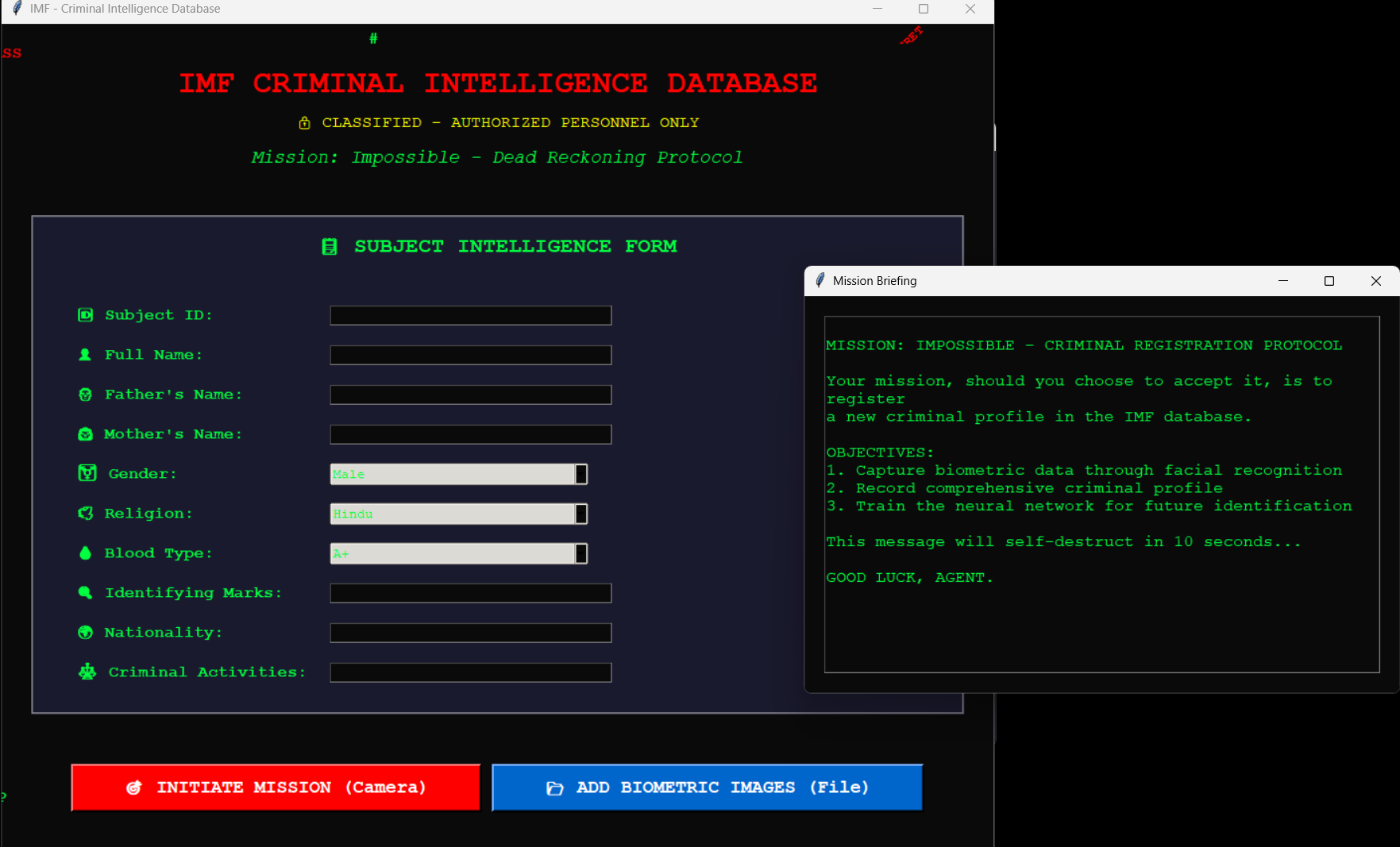Click the SUBJECT INTELLIGENCE FORM title
The width and height of the screenshot is (1400, 847).
click(515, 247)
